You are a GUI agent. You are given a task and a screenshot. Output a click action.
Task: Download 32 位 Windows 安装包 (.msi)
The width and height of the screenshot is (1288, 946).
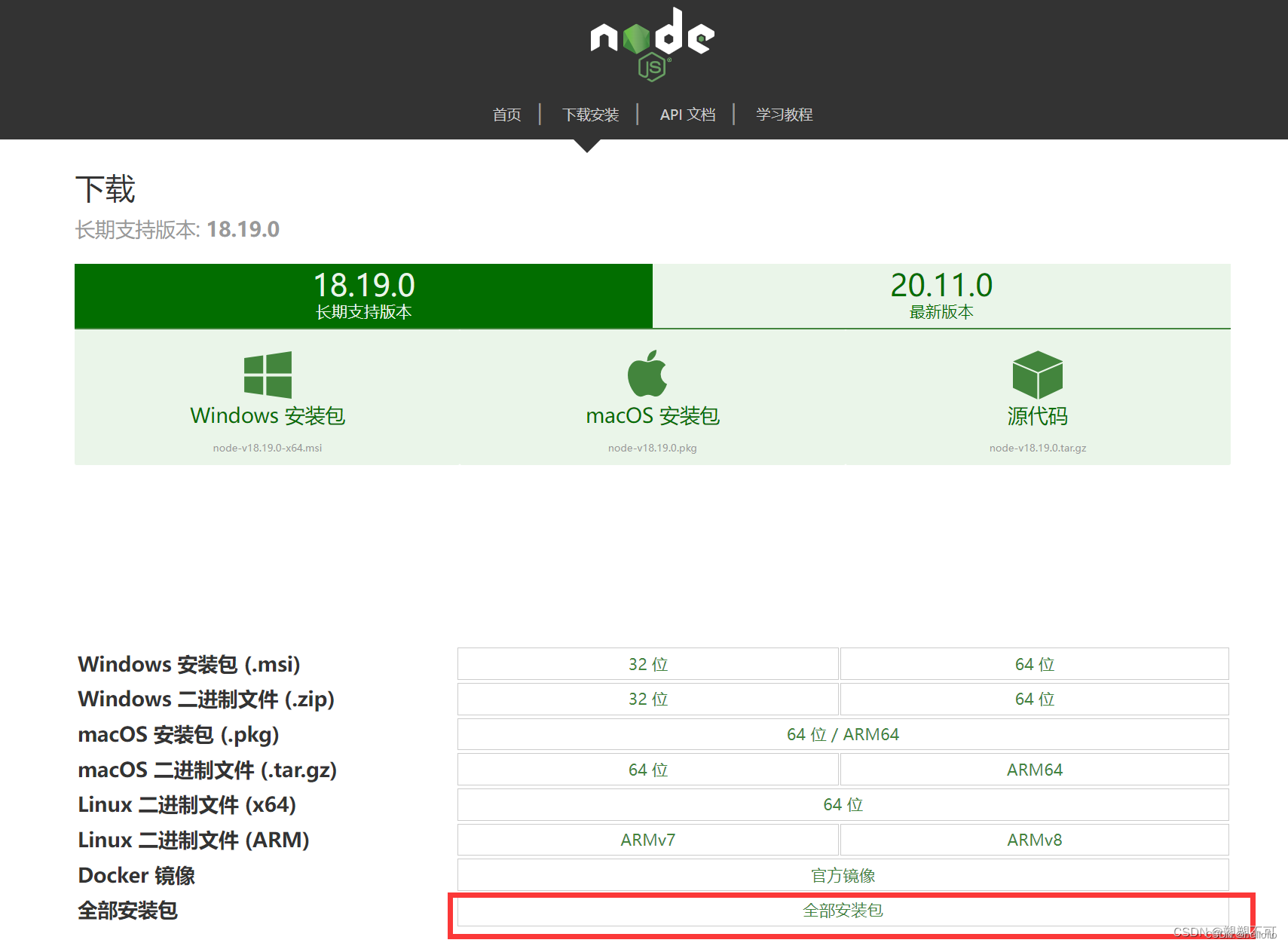tap(648, 664)
